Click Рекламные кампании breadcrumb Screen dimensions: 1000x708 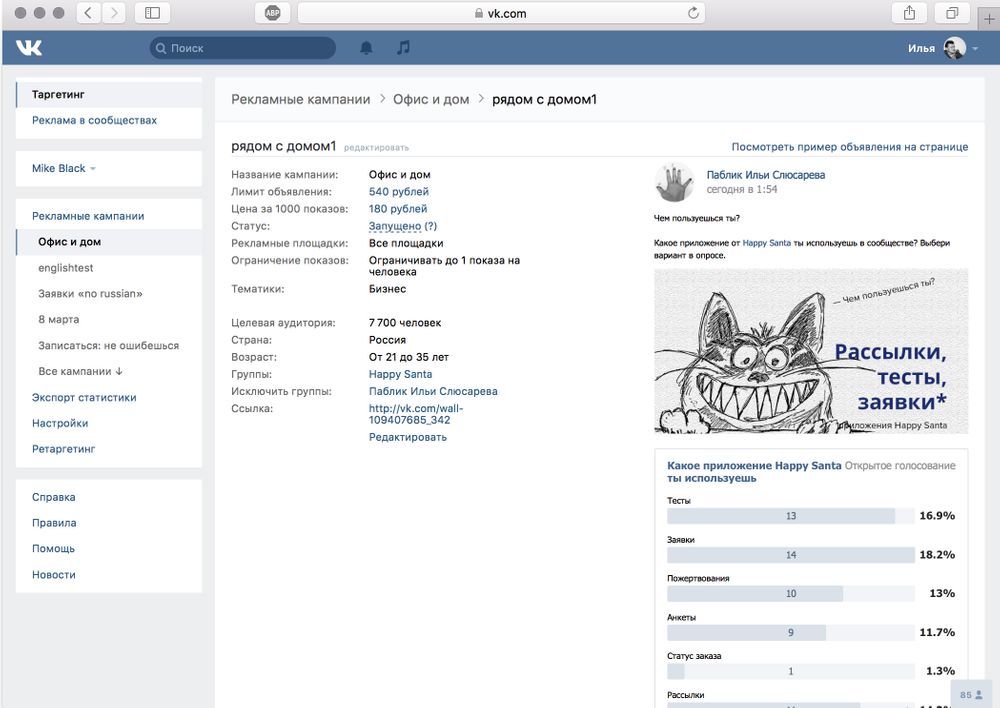click(300, 100)
